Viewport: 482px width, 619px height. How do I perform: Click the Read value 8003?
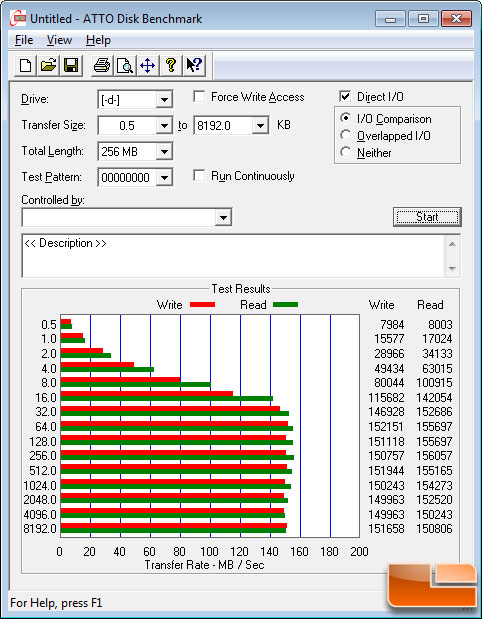tap(440, 325)
